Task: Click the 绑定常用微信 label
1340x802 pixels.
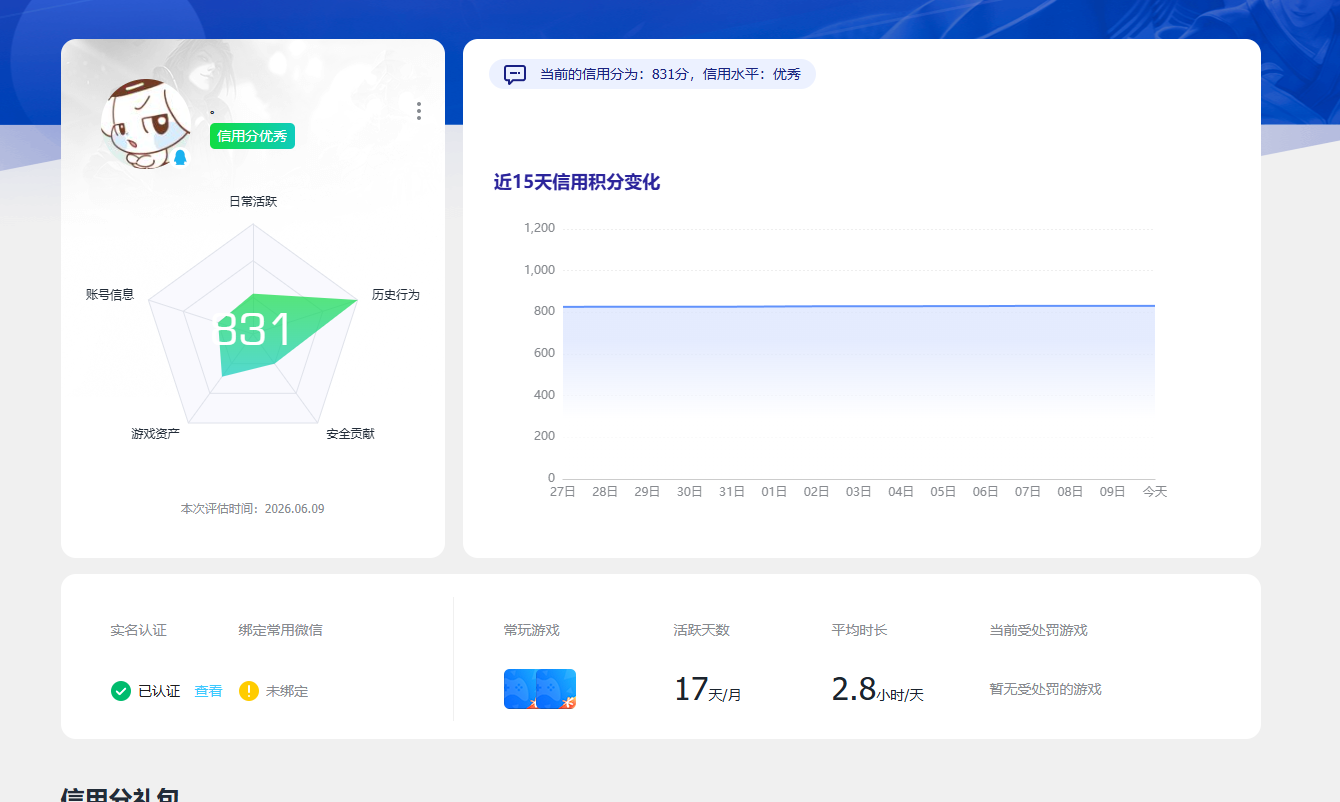Action: click(x=280, y=630)
